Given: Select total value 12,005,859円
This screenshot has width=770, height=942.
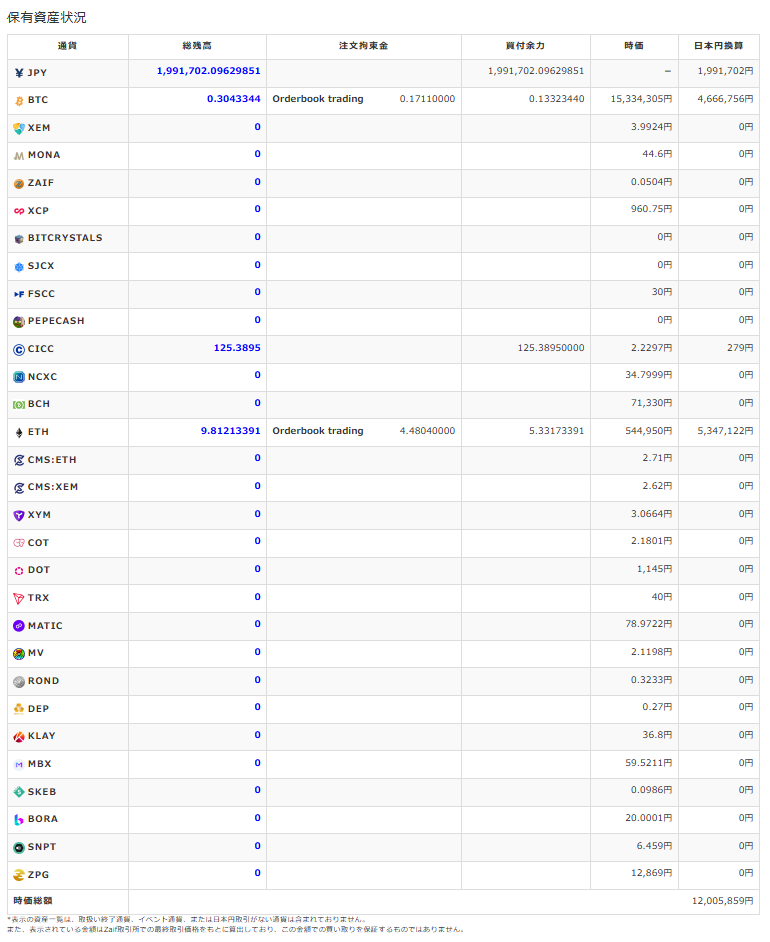Looking at the screenshot, I should coord(723,901).
